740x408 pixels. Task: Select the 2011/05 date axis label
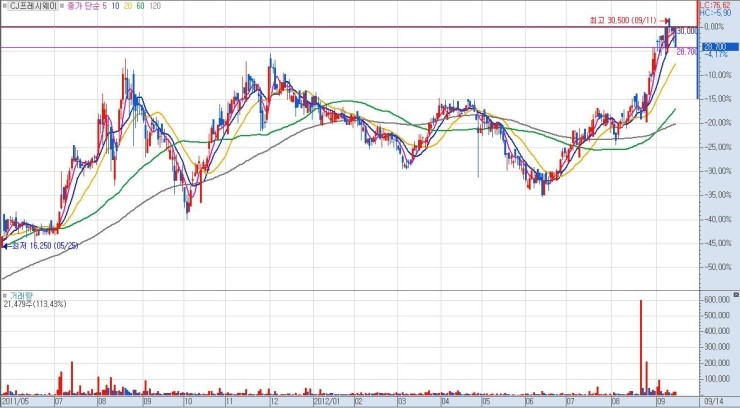coord(15,401)
